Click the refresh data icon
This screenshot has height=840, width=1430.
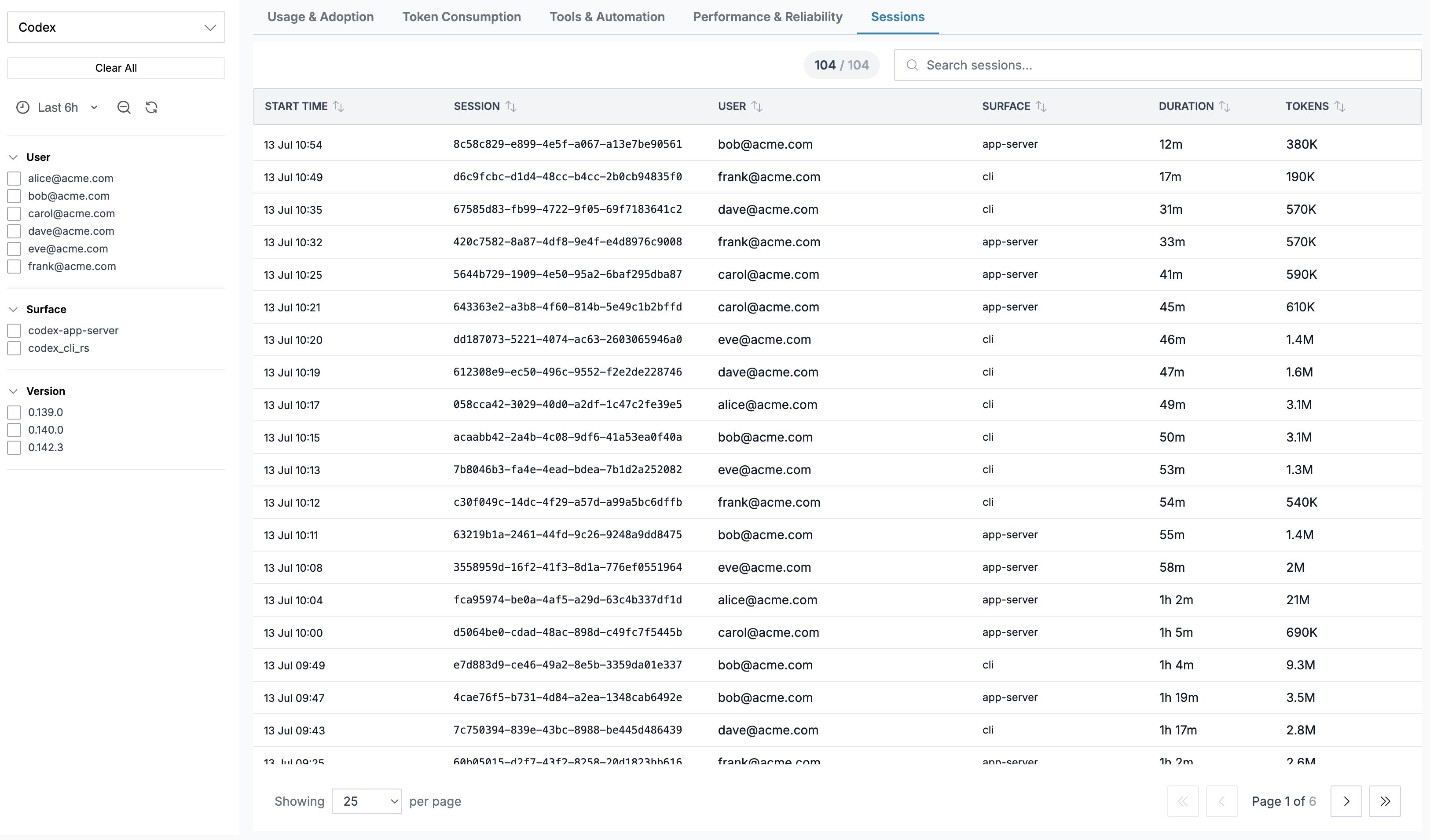[x=151, y=107]
